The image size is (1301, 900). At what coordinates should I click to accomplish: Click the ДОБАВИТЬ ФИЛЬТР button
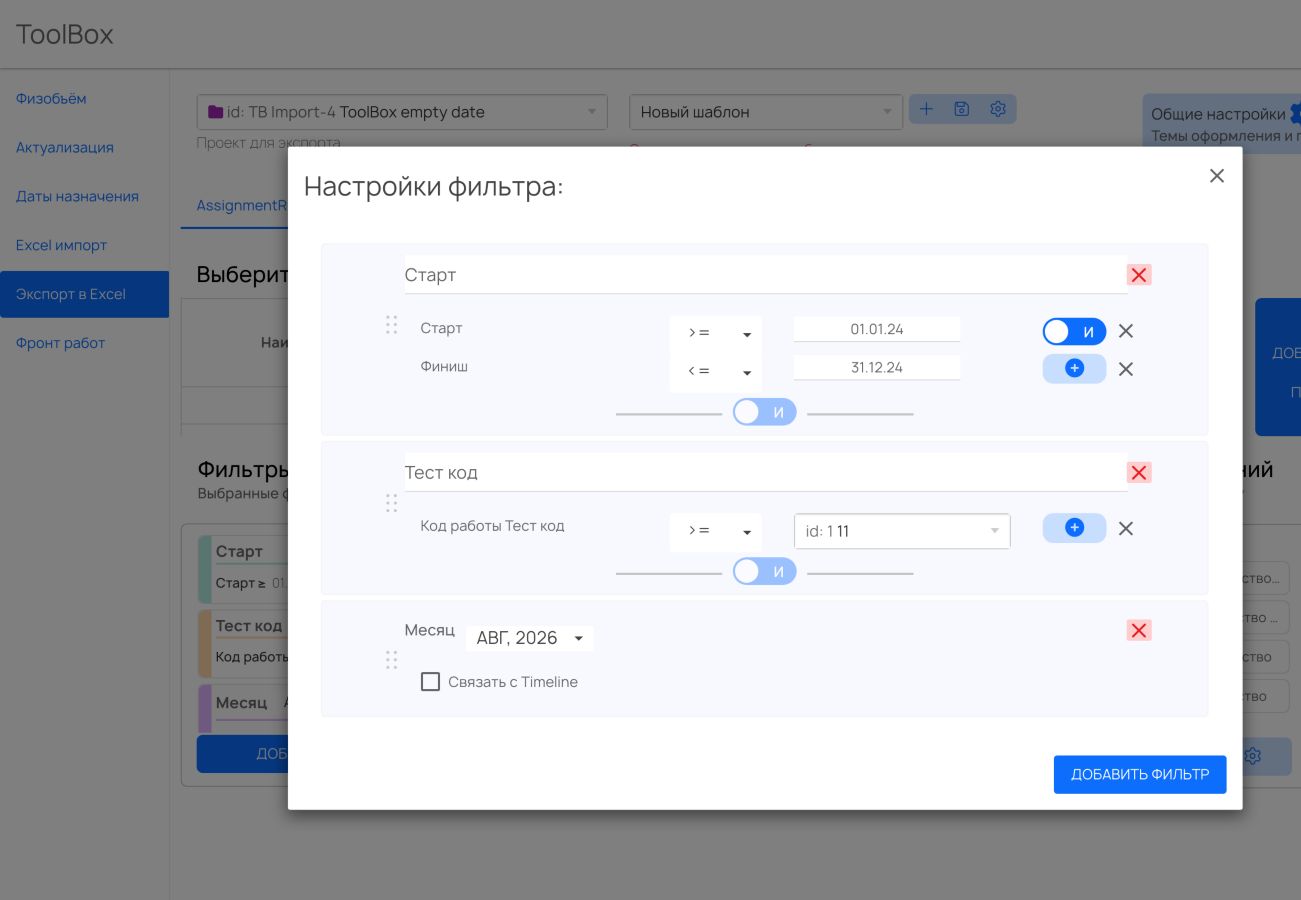[1140, 775]
